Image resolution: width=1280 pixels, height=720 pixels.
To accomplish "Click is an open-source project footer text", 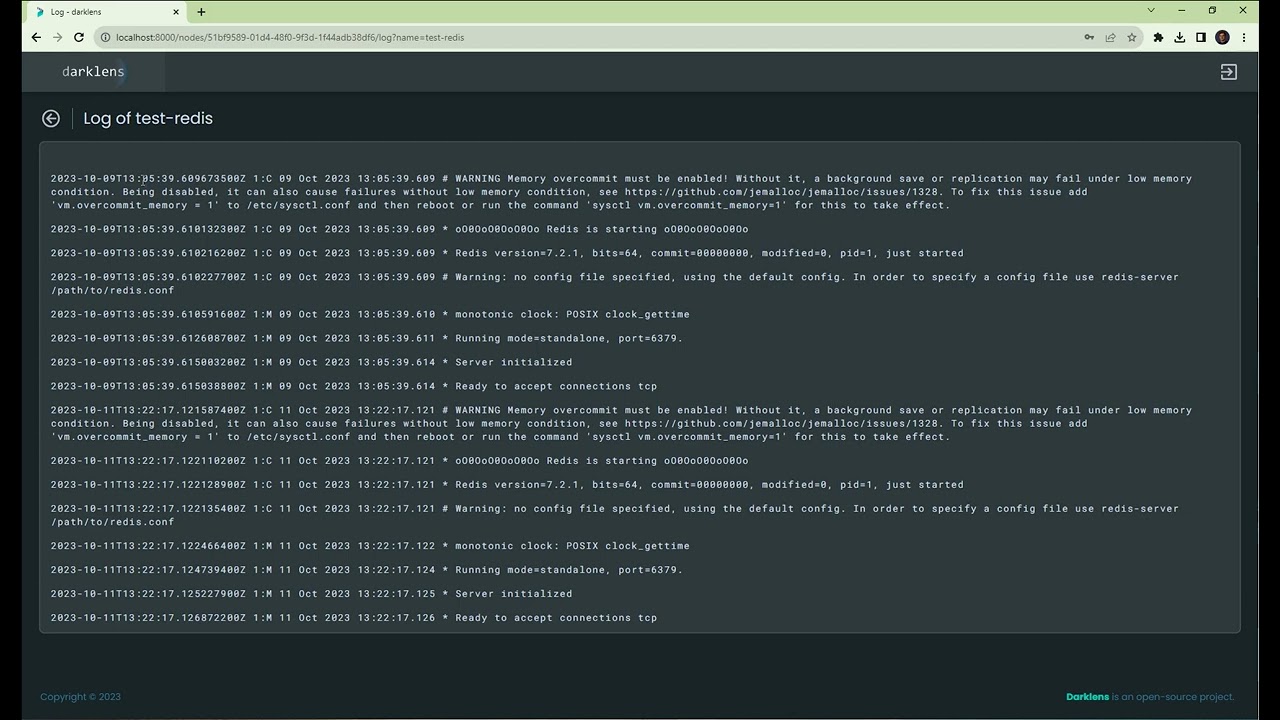I will [1173, 697].
